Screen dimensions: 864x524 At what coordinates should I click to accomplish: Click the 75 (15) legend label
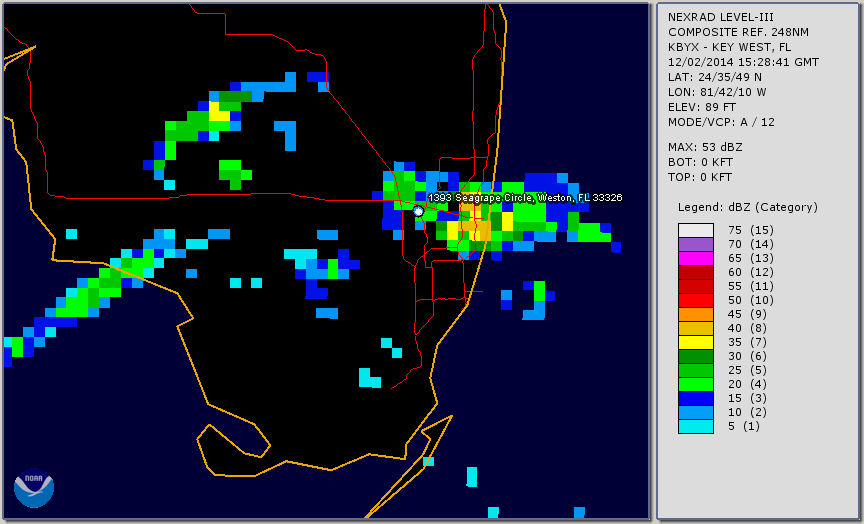click(750, 230)
